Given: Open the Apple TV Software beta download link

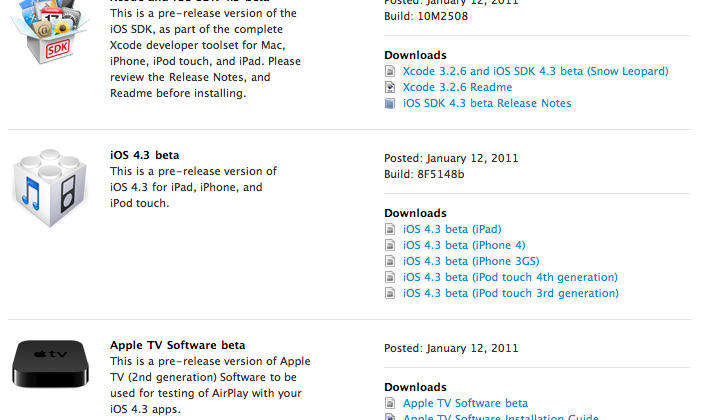Looking at the screenshot, I should 465,404.
